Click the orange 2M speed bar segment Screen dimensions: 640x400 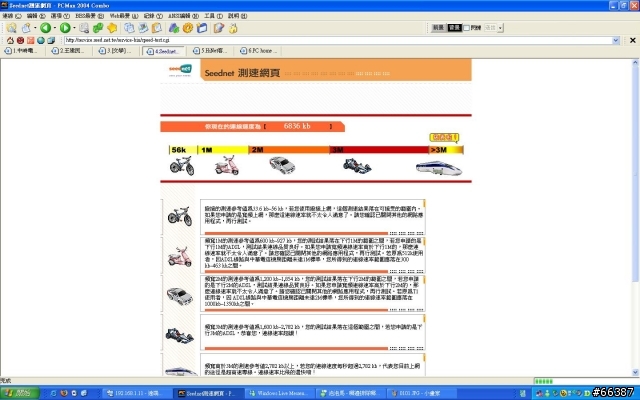(289, 150)
